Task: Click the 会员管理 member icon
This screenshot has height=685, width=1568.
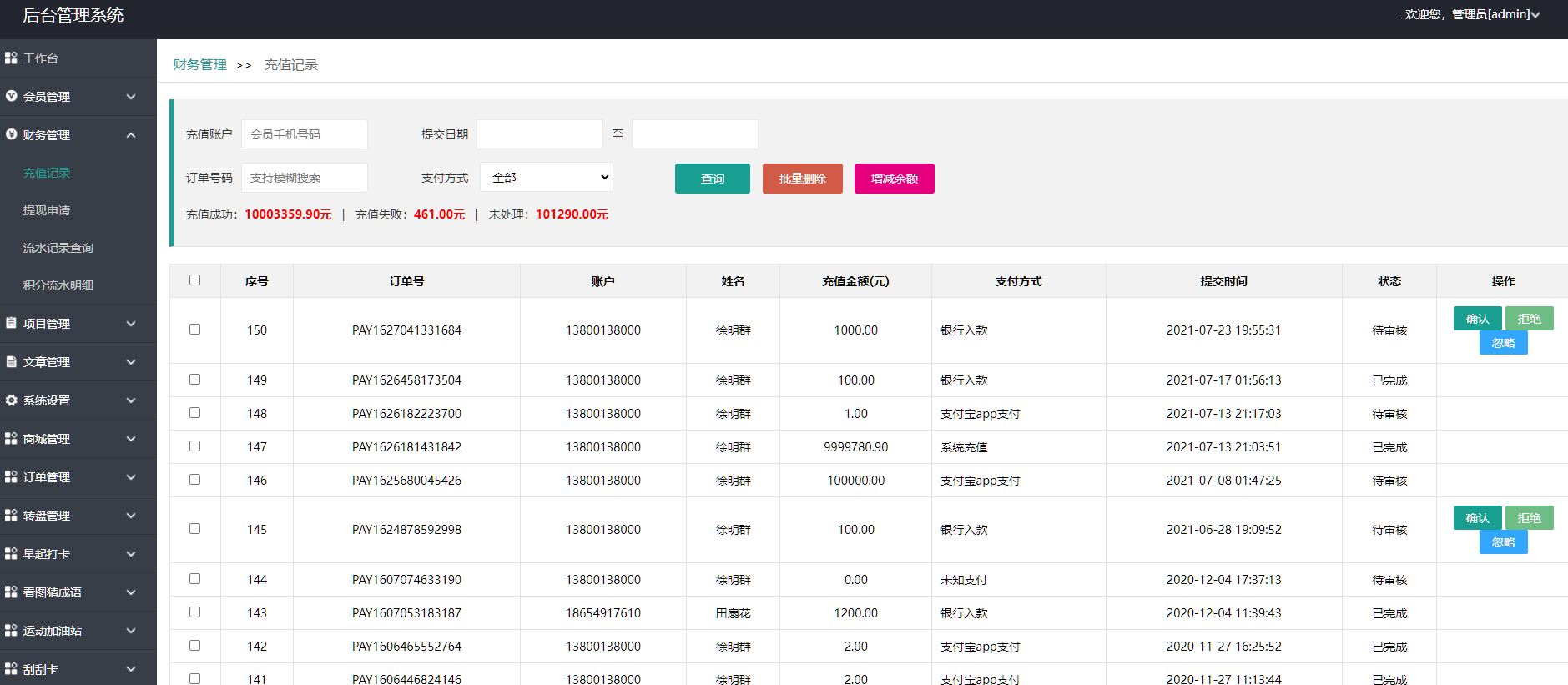Action: pyautogui.click(x=11, y=97)
